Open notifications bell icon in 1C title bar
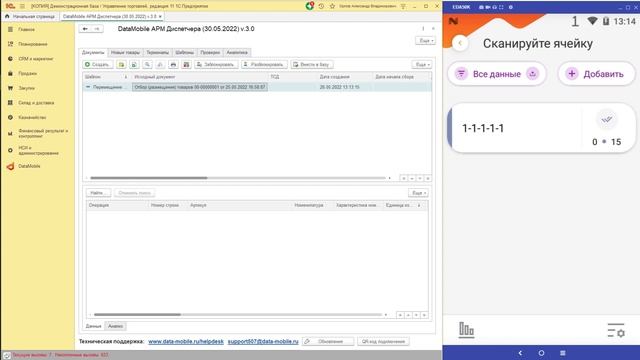 [310, 6]
